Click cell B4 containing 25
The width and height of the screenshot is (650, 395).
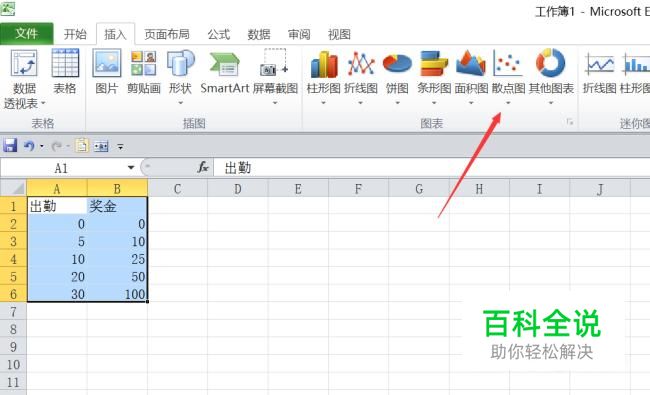pyautogui.click(x=117, y=258)
